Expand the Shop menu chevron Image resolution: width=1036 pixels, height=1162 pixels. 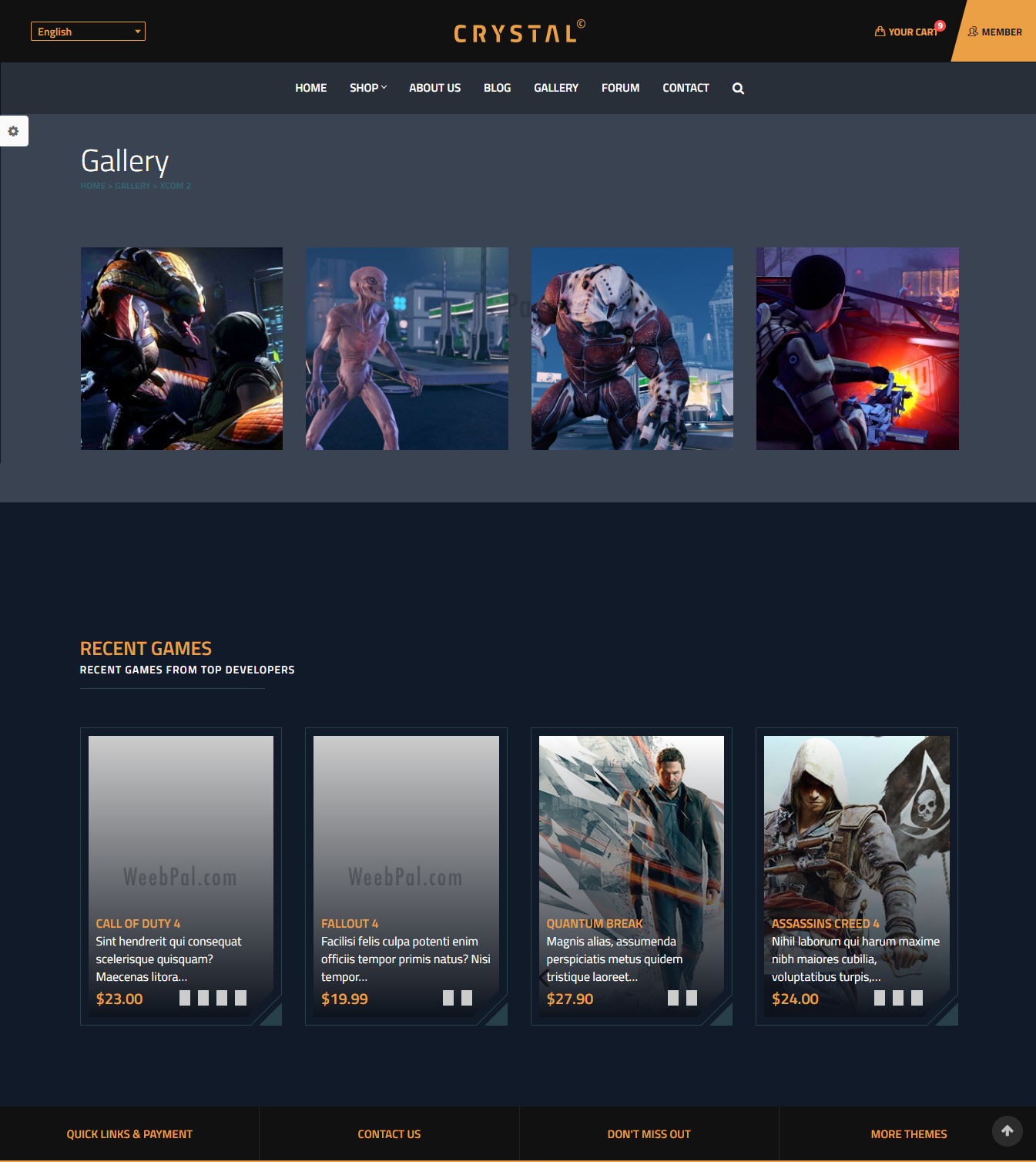click(x=384, y=88)
